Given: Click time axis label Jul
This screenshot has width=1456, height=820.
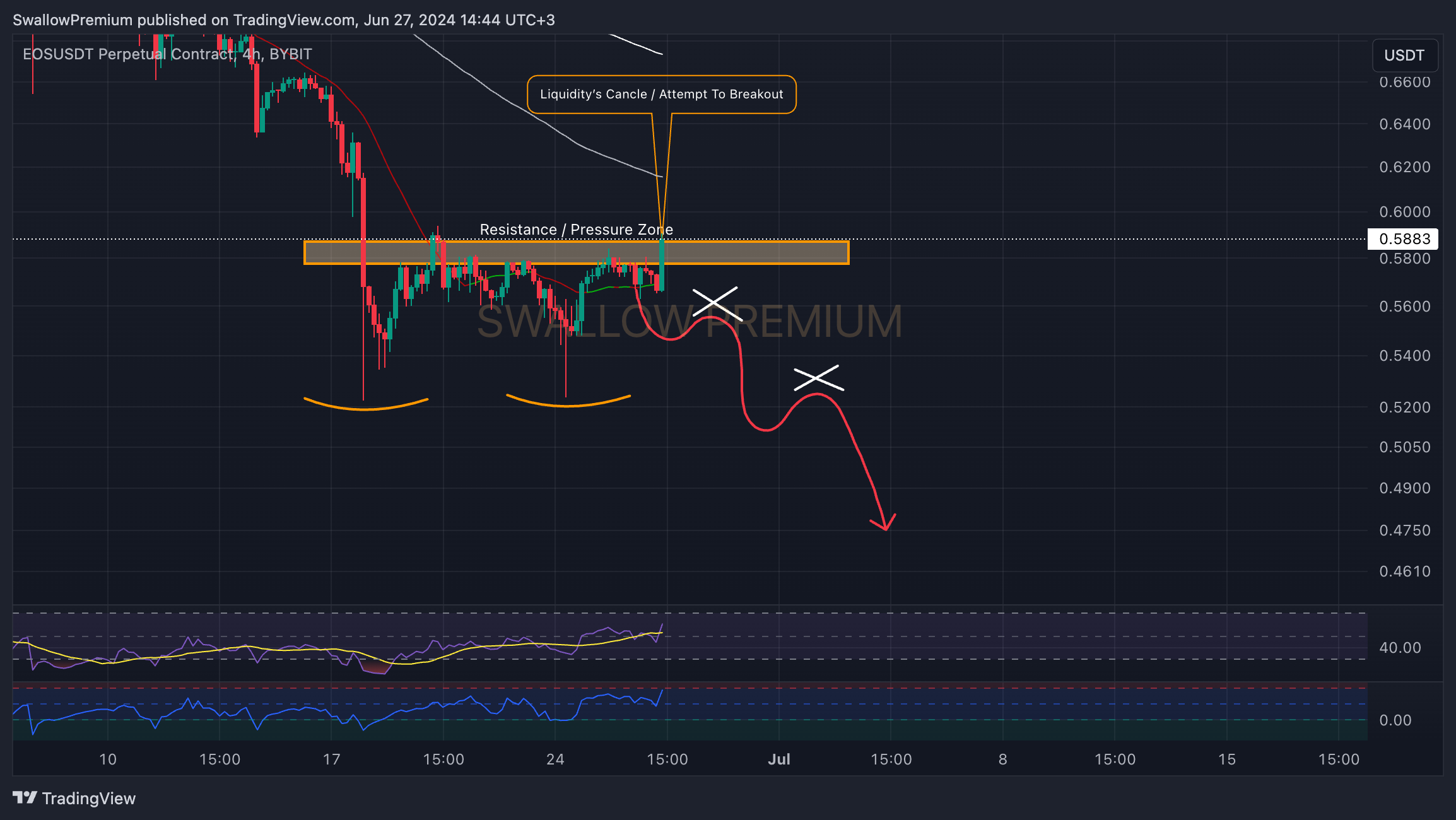Looking at the screenshot, I should [779, 759].
